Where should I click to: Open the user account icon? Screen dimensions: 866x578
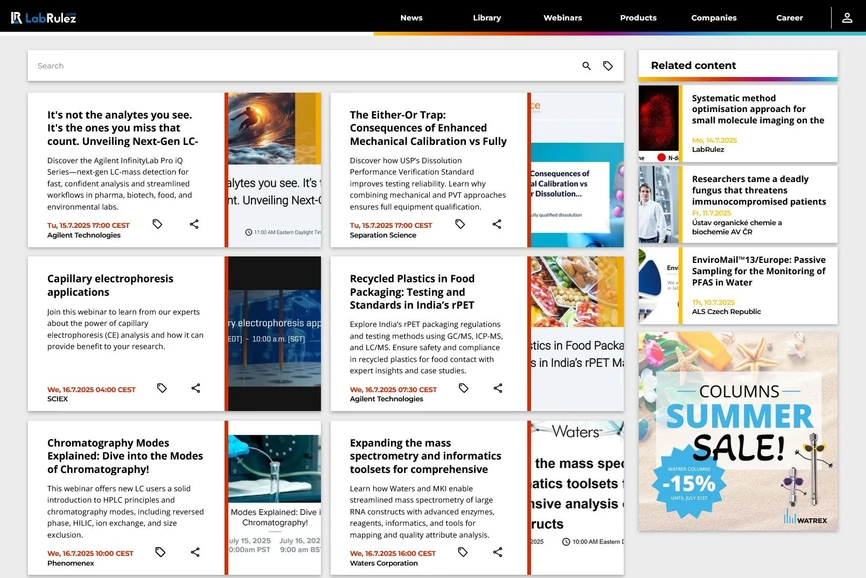click(x=847, y=18)
